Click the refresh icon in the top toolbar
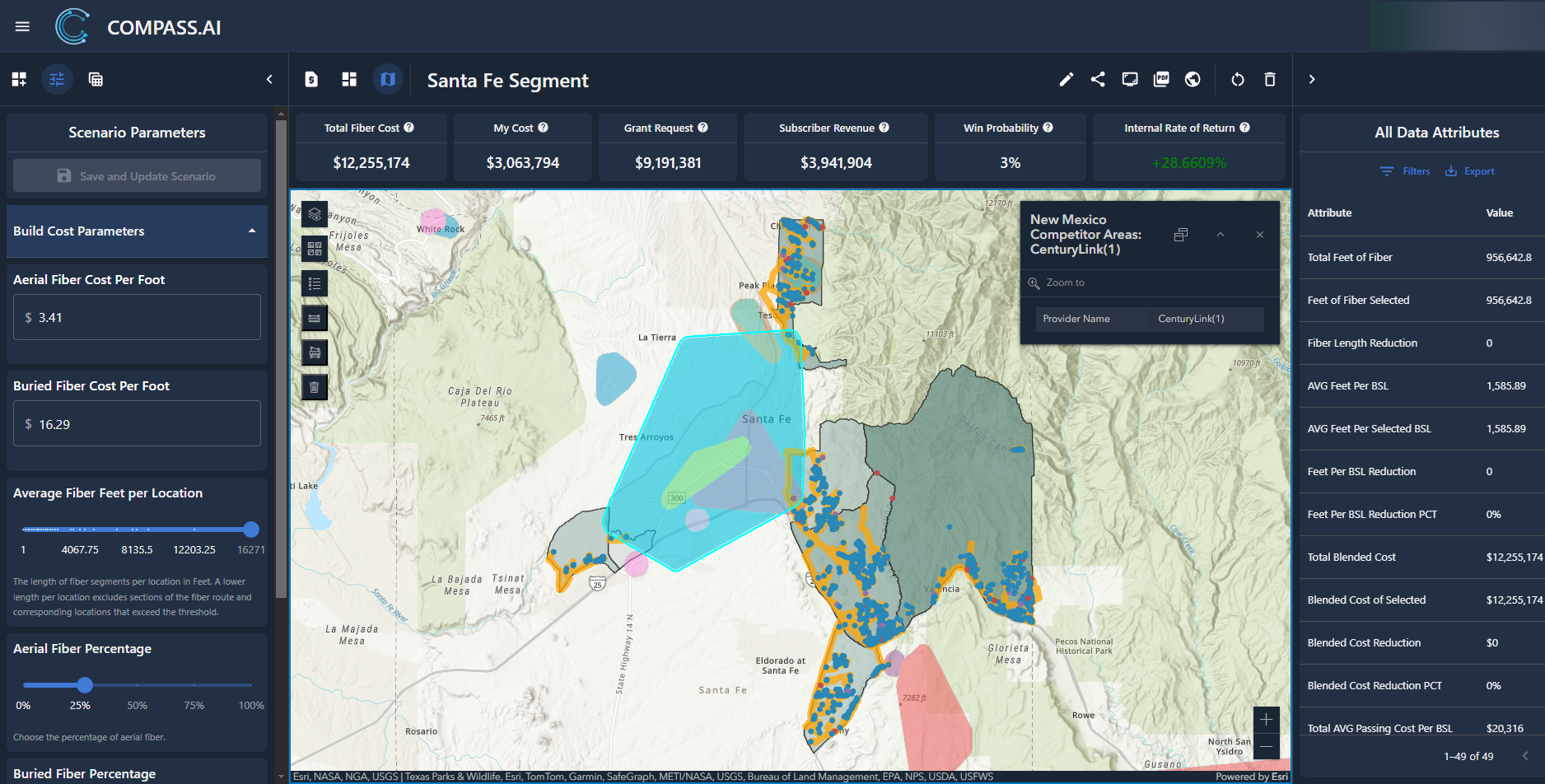This screenshot has height=784, width=1545. pyautogui.click(x=1237, y=80)
